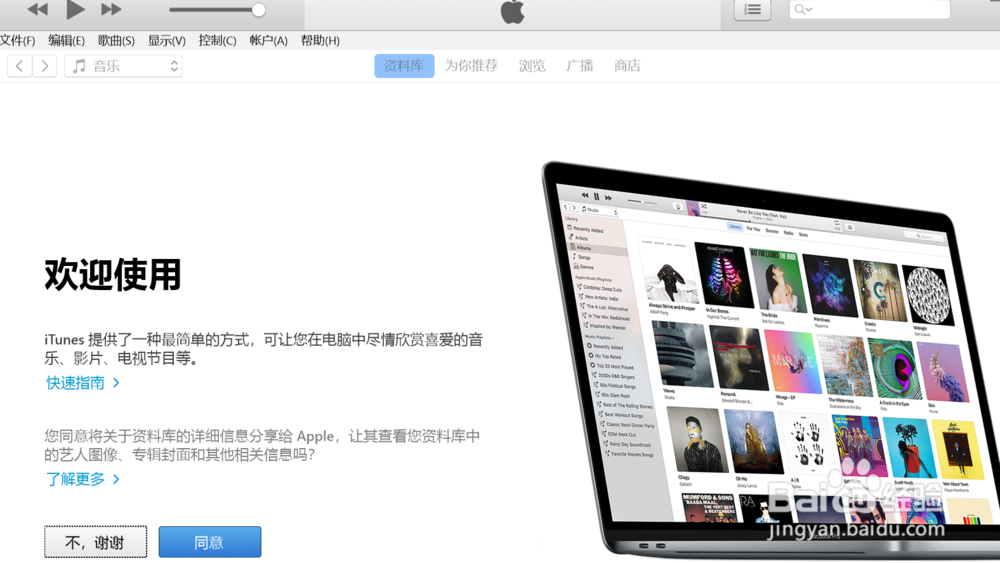Click the search field
The image size is (1000, 563).
[870, 10]
